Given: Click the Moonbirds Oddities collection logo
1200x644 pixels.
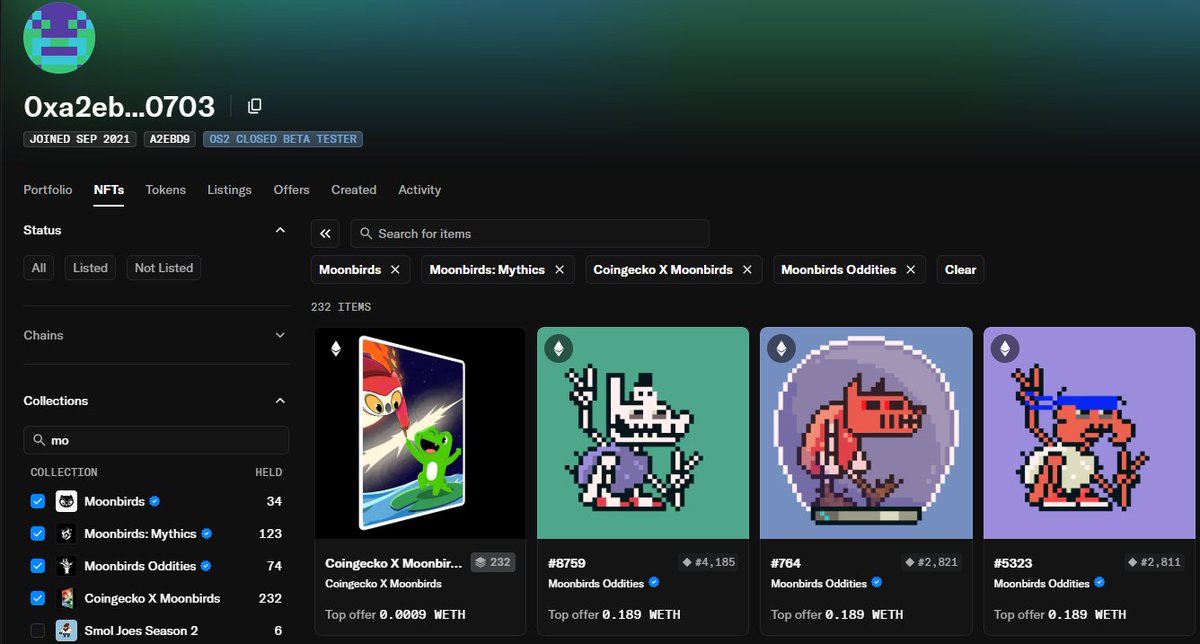Looking at the screenshot, I should tap(67, 566).
